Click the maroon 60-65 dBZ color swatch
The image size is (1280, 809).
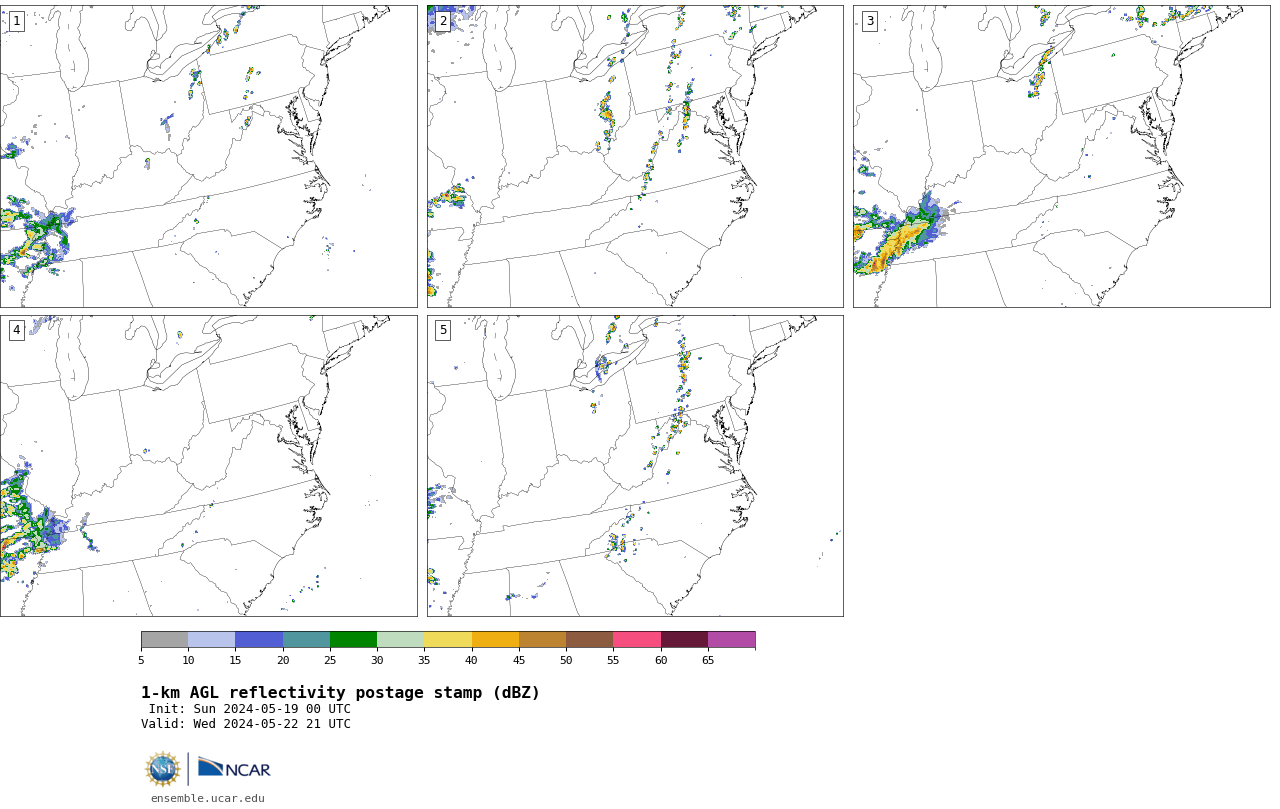coord(684,640)
